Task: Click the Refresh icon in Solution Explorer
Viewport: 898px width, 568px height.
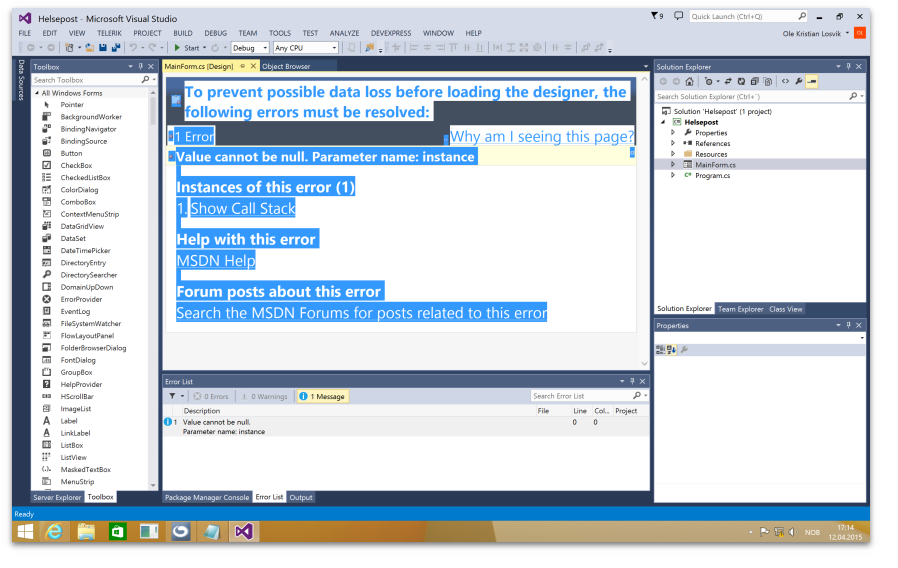Action: coord(741,81)
